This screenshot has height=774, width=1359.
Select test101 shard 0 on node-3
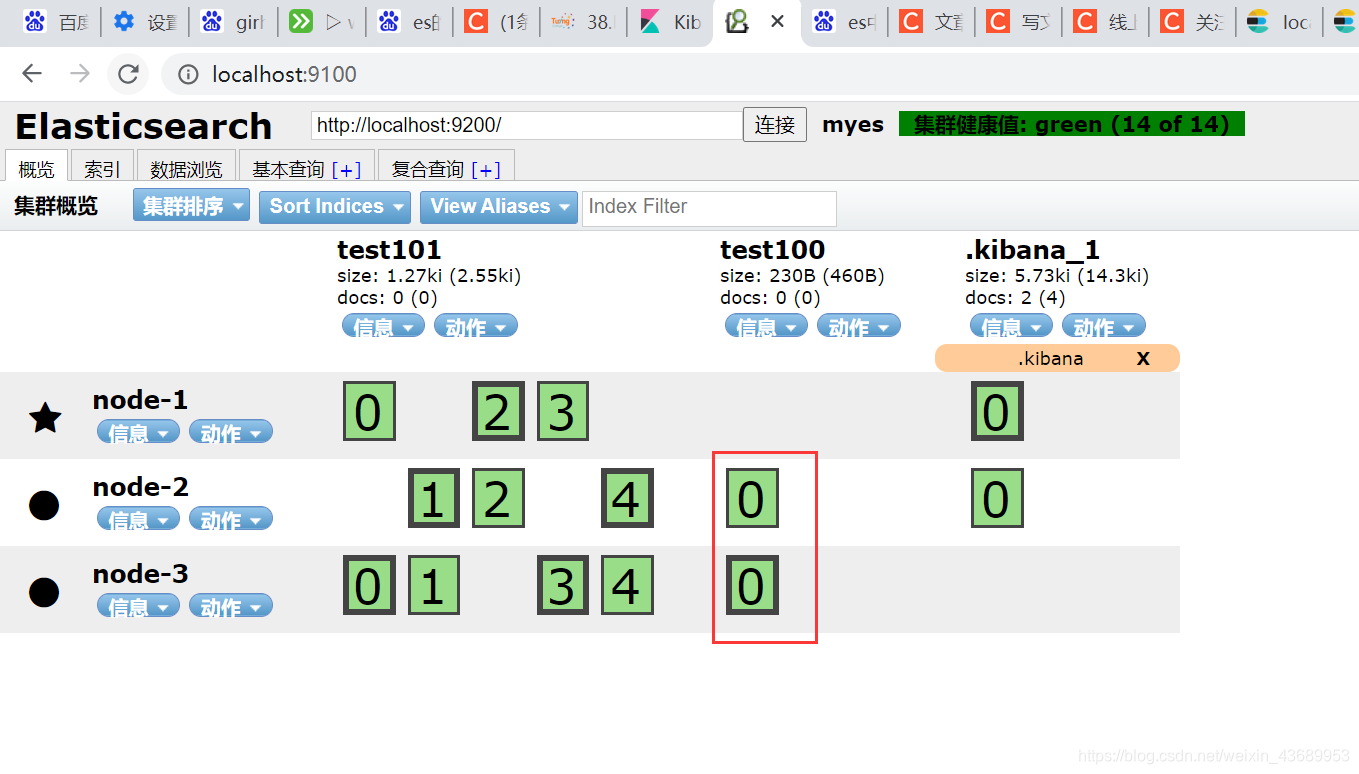point(368,585)
